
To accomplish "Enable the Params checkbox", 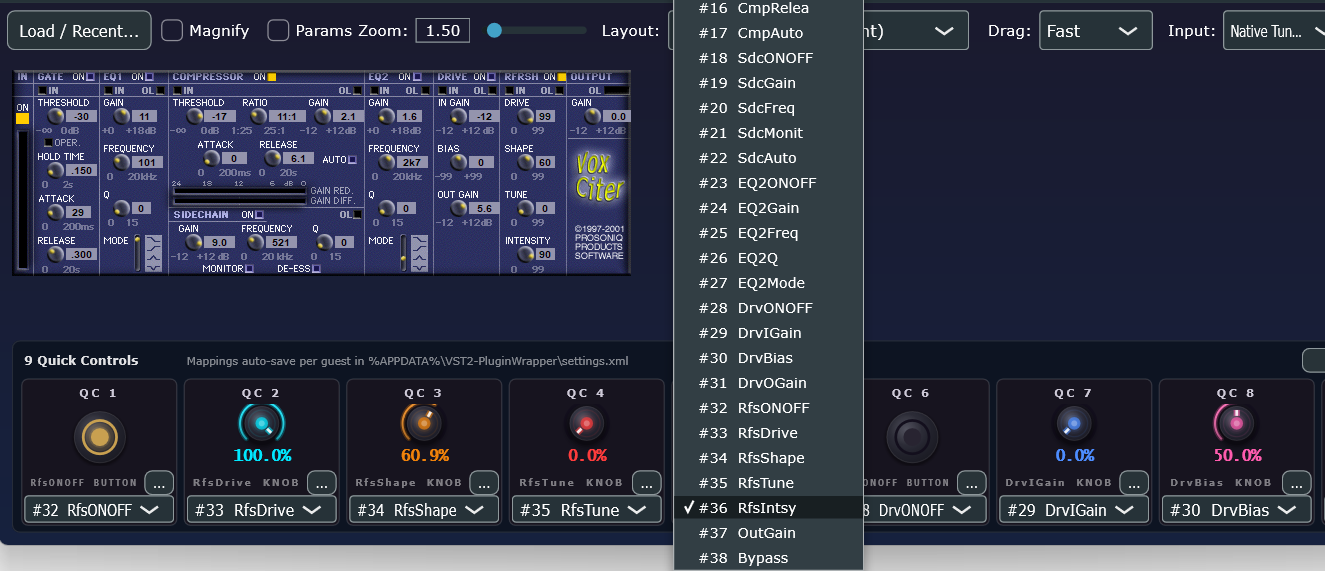I will (x=278, y=31).
